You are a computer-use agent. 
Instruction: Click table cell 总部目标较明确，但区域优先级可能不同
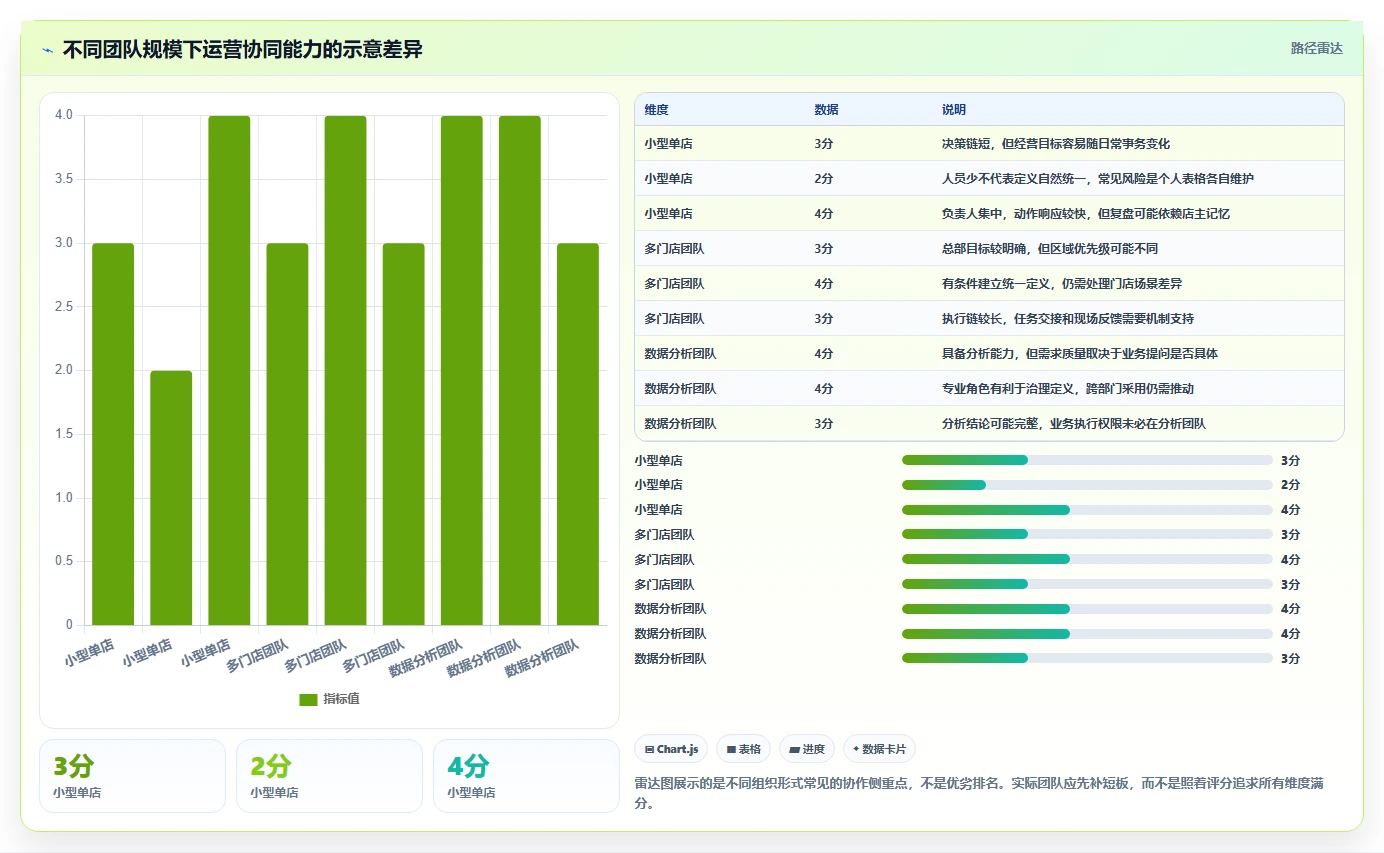(1050, 249)
